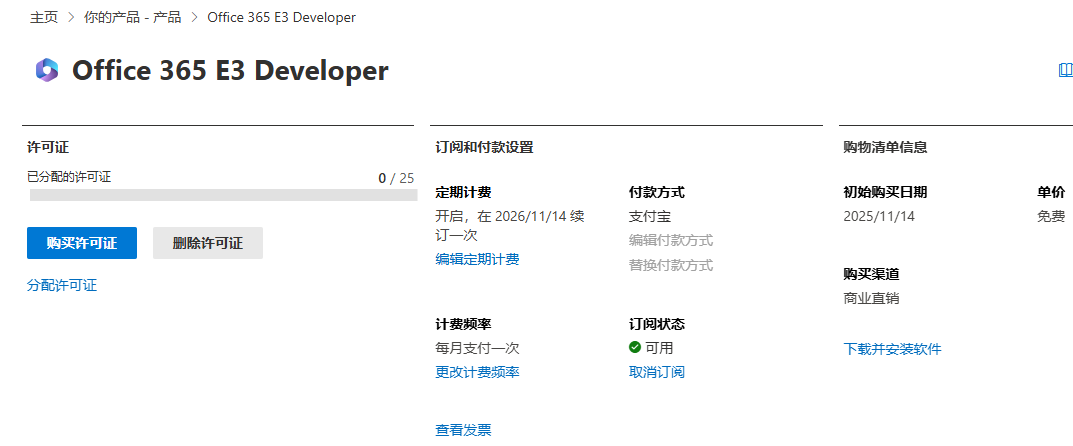
Task: Click the 编辑定期计费 link
Action: pos(477,260)
